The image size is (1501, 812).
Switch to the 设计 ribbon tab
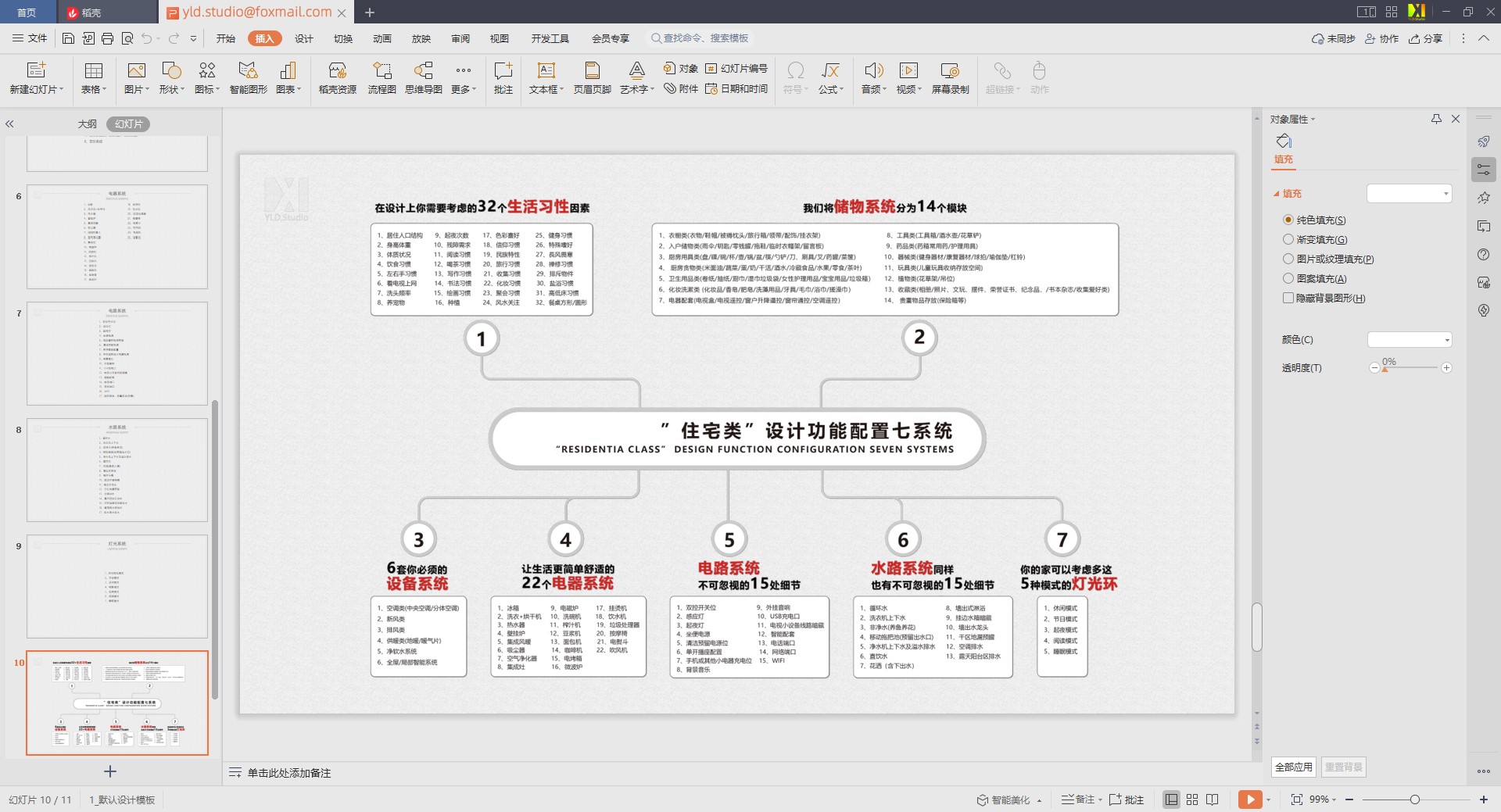[303, 38]
